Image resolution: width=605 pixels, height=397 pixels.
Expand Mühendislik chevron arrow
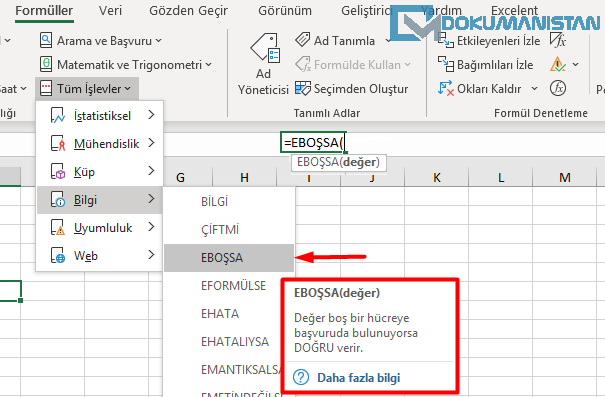click(151, 143)
